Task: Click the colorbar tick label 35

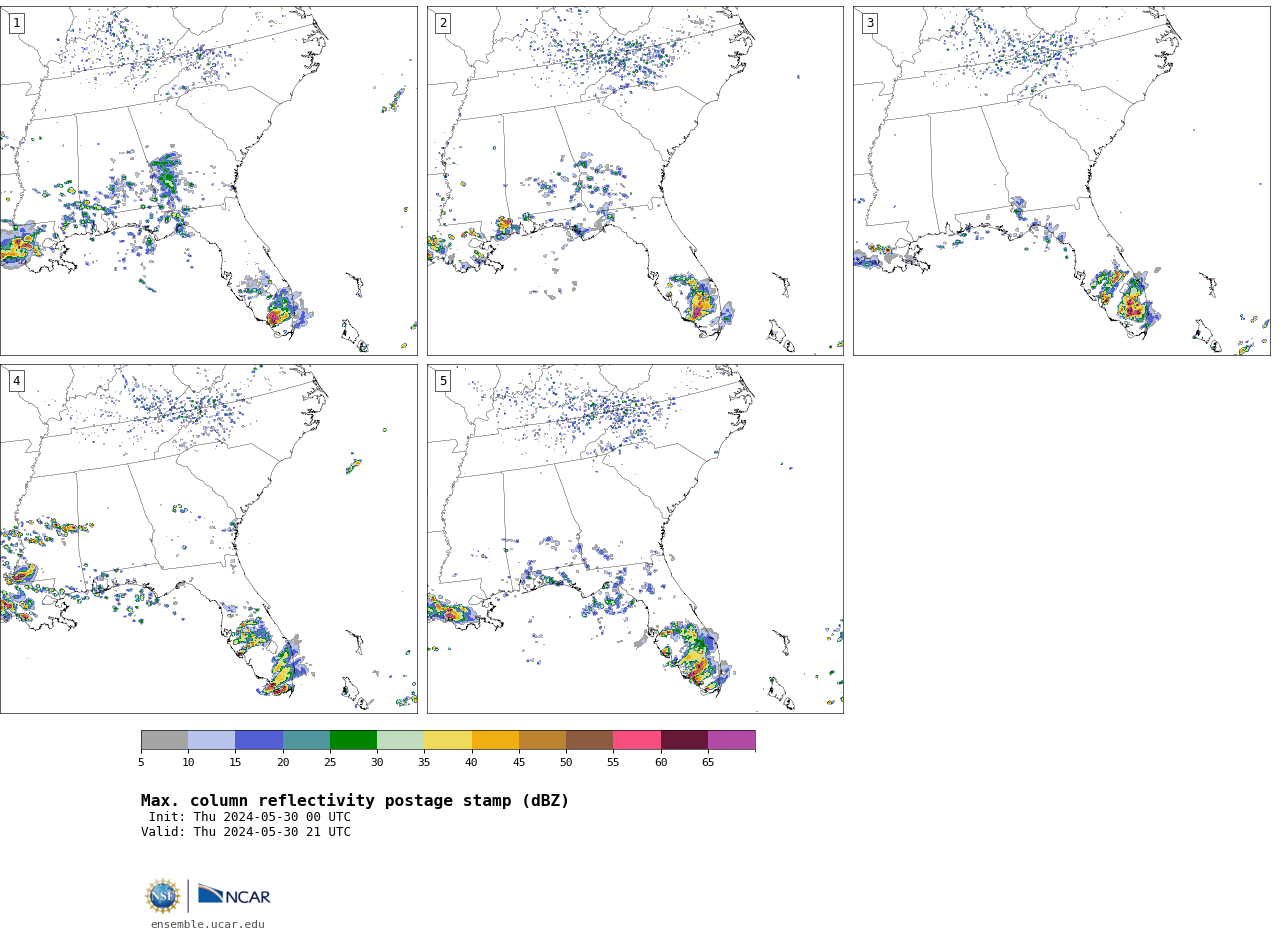Action: coord(424,763)
